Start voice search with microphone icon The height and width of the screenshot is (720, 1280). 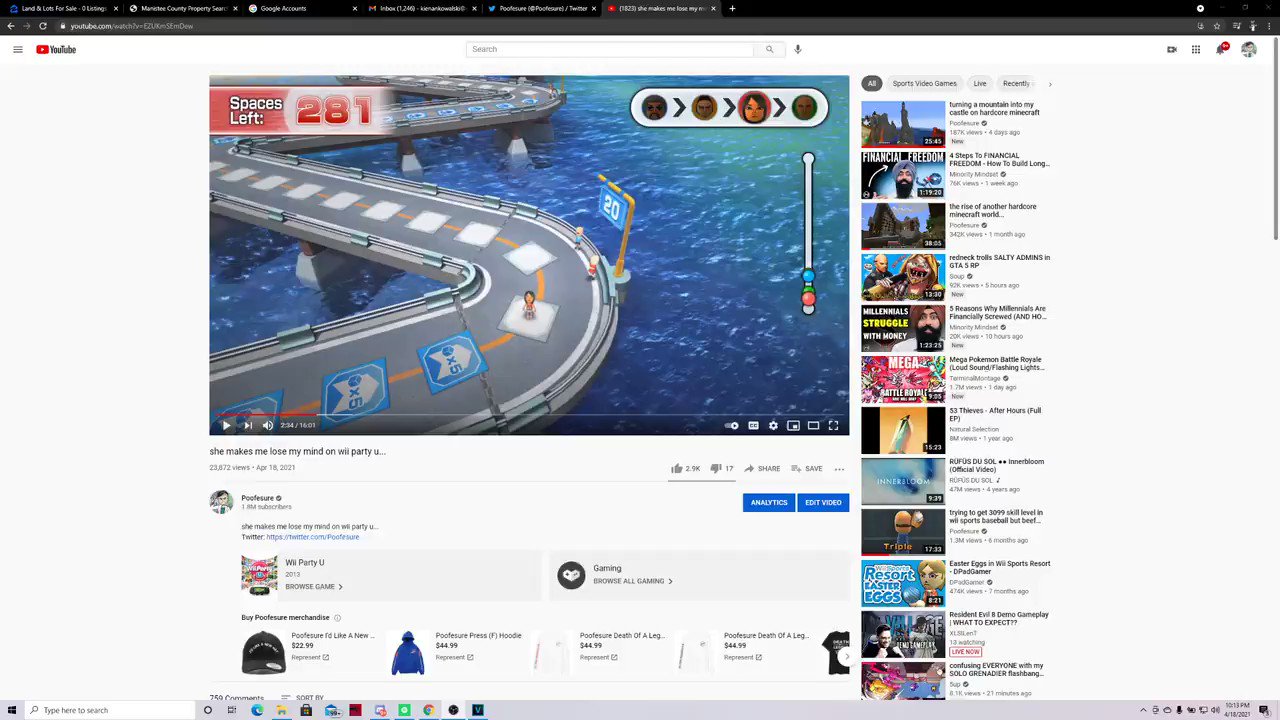tap(797, 49)
